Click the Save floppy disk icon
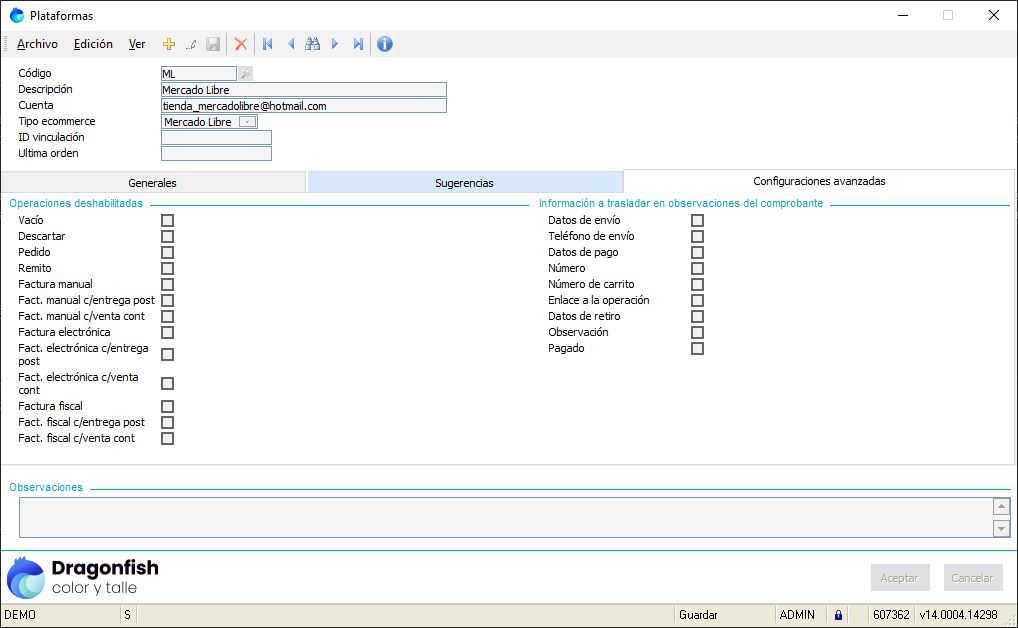The image size is (1018, 628). point(213,44)
